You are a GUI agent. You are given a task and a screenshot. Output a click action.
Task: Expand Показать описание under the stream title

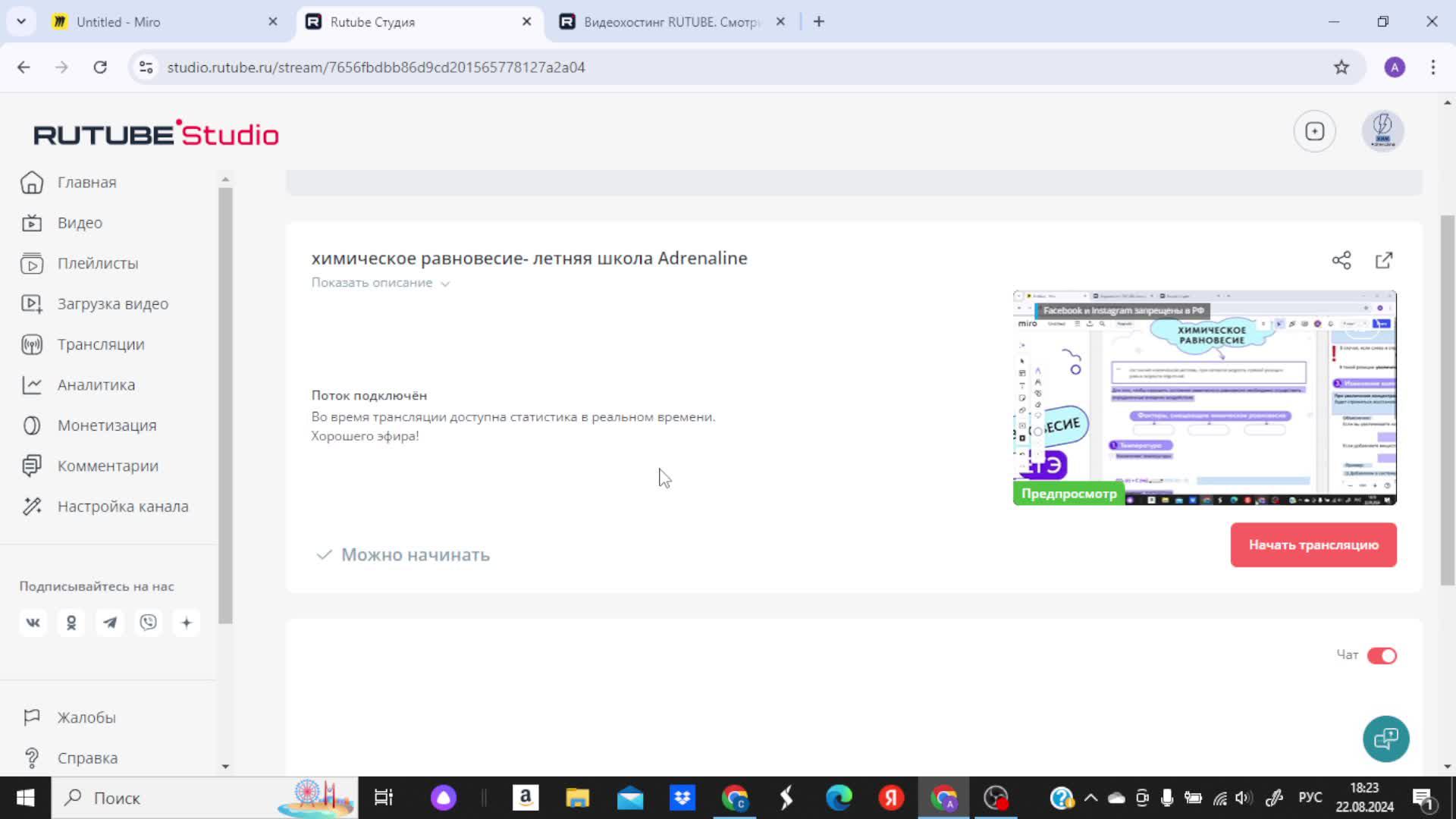(x=380, y=283)
